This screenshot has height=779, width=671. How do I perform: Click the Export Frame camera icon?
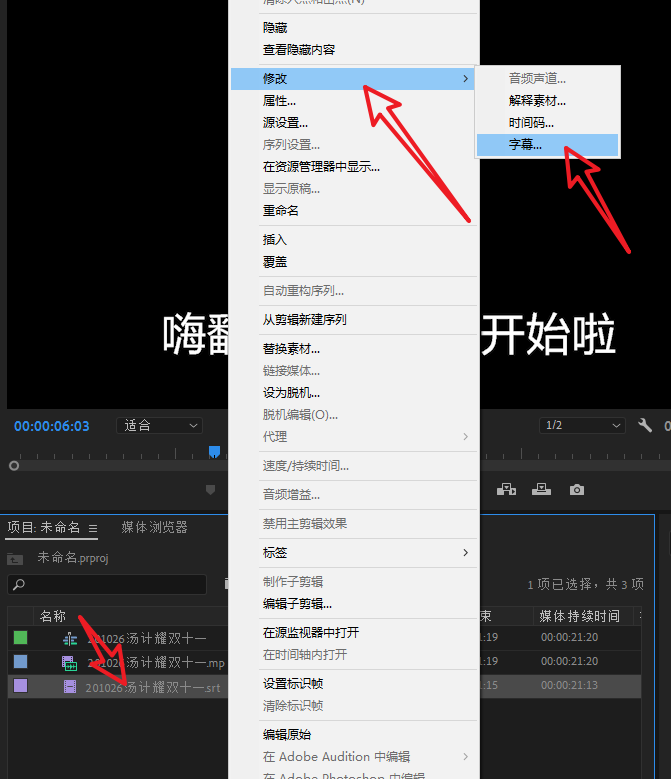(x=577, y=490)
